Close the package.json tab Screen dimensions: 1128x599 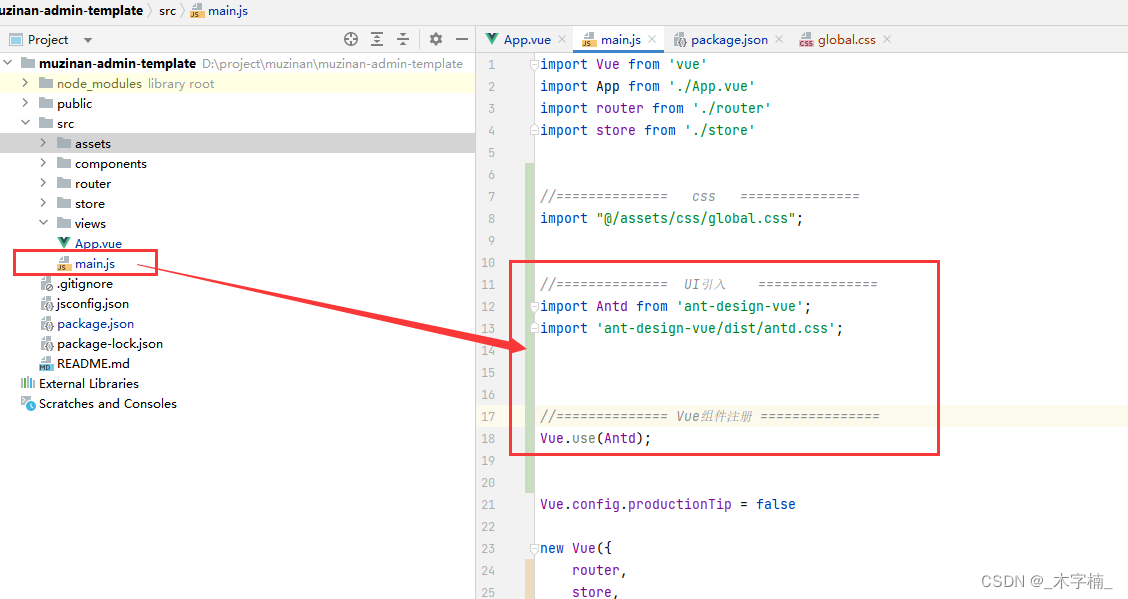click(x=779, y=40)
